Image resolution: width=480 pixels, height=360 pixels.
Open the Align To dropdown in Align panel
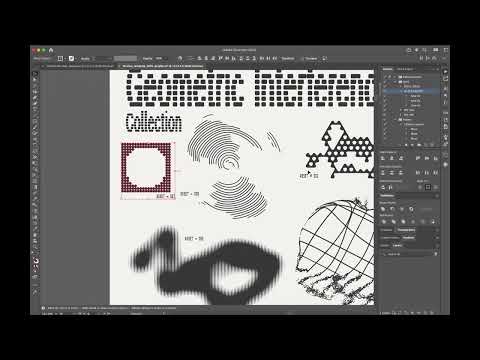point(428,187)
